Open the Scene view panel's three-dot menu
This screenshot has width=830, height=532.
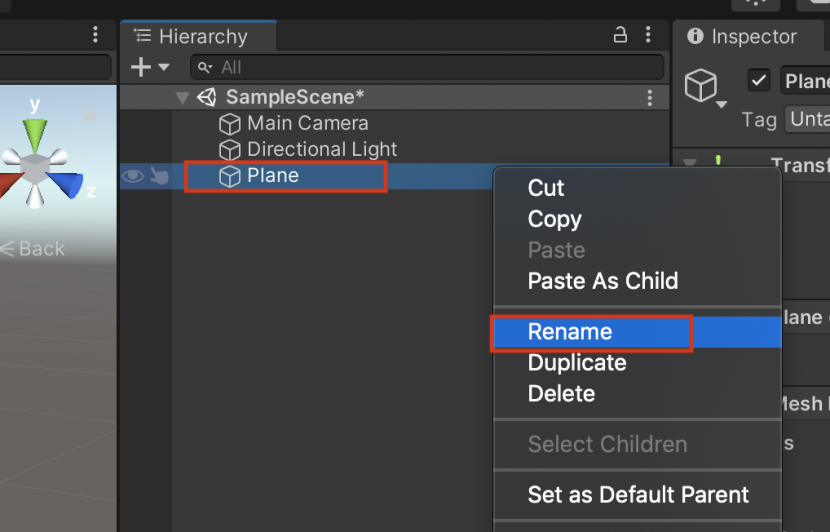pos(96,36)
